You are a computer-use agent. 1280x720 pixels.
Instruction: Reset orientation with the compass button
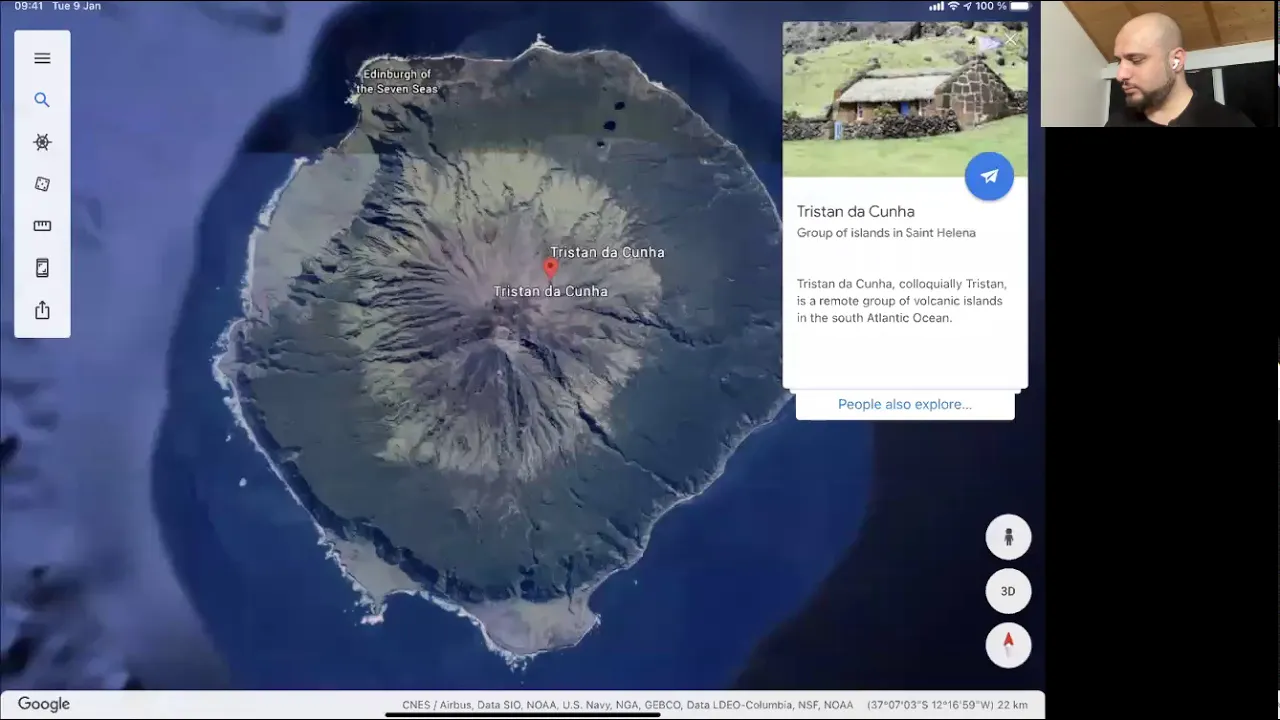click(1008, 645)
